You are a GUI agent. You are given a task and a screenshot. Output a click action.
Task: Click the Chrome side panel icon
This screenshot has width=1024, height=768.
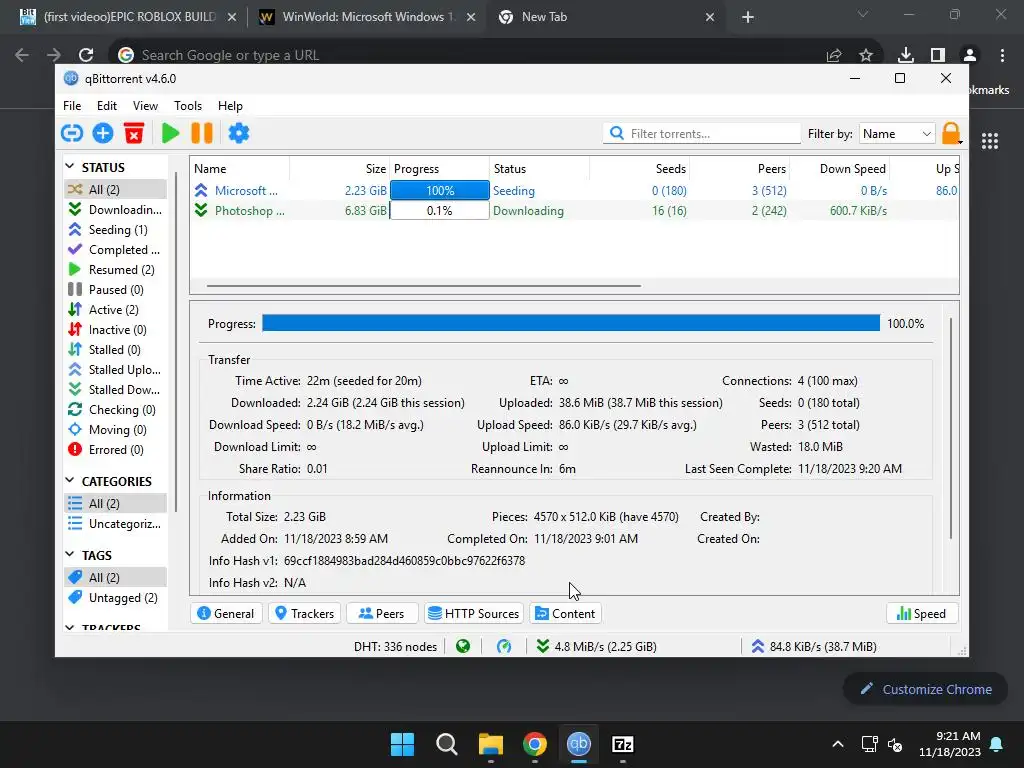pos(938,55)
